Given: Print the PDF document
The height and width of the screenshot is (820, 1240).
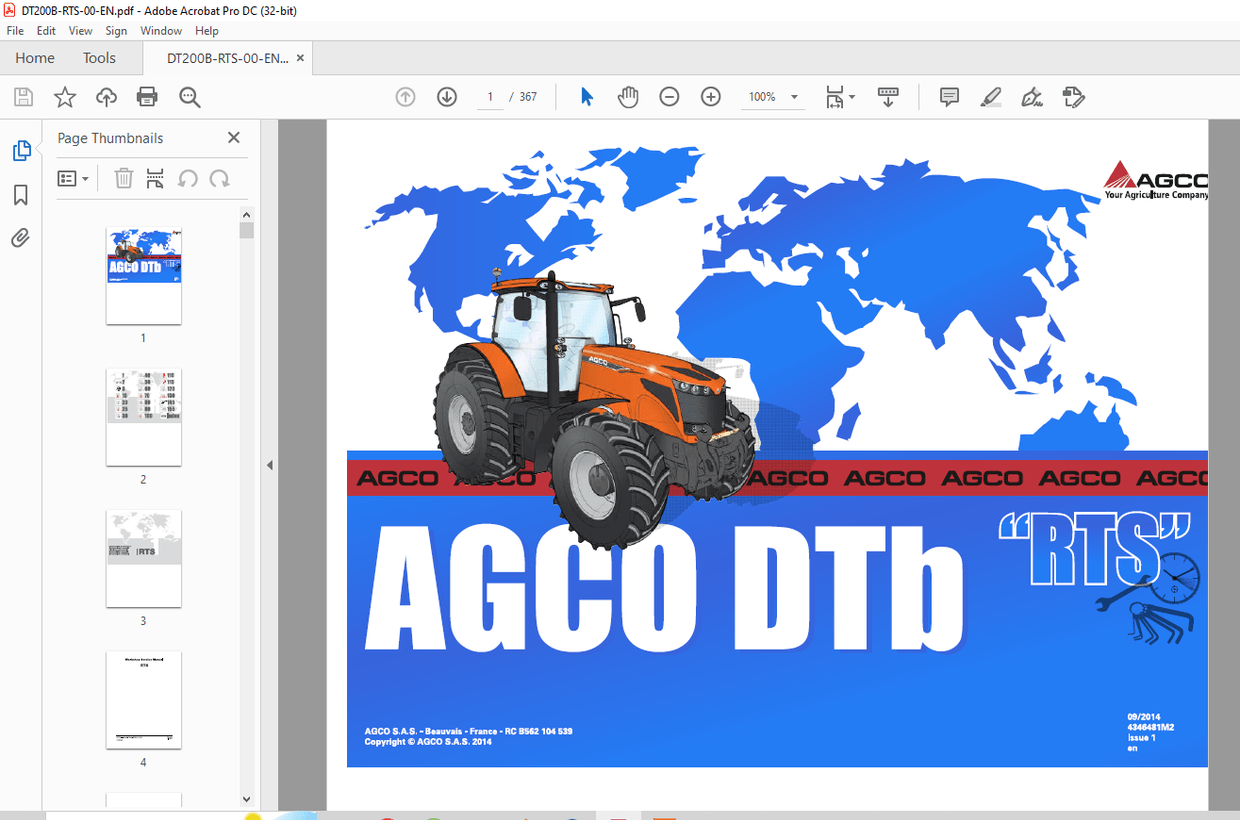Looking at the screenshot, I should tap(147, 96).
